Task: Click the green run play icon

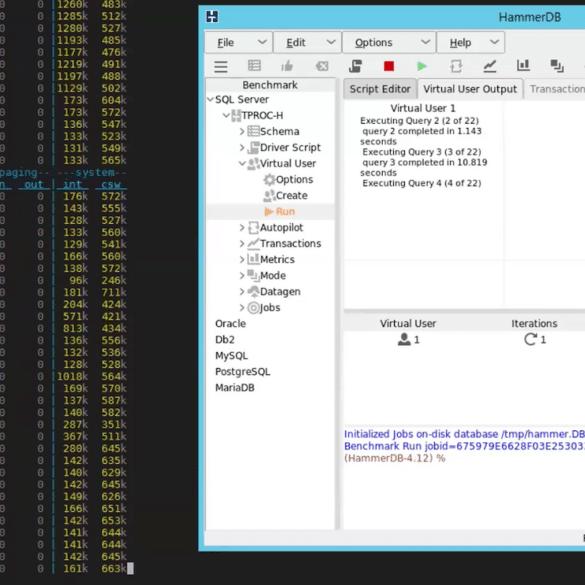Action: click(422, 66)
